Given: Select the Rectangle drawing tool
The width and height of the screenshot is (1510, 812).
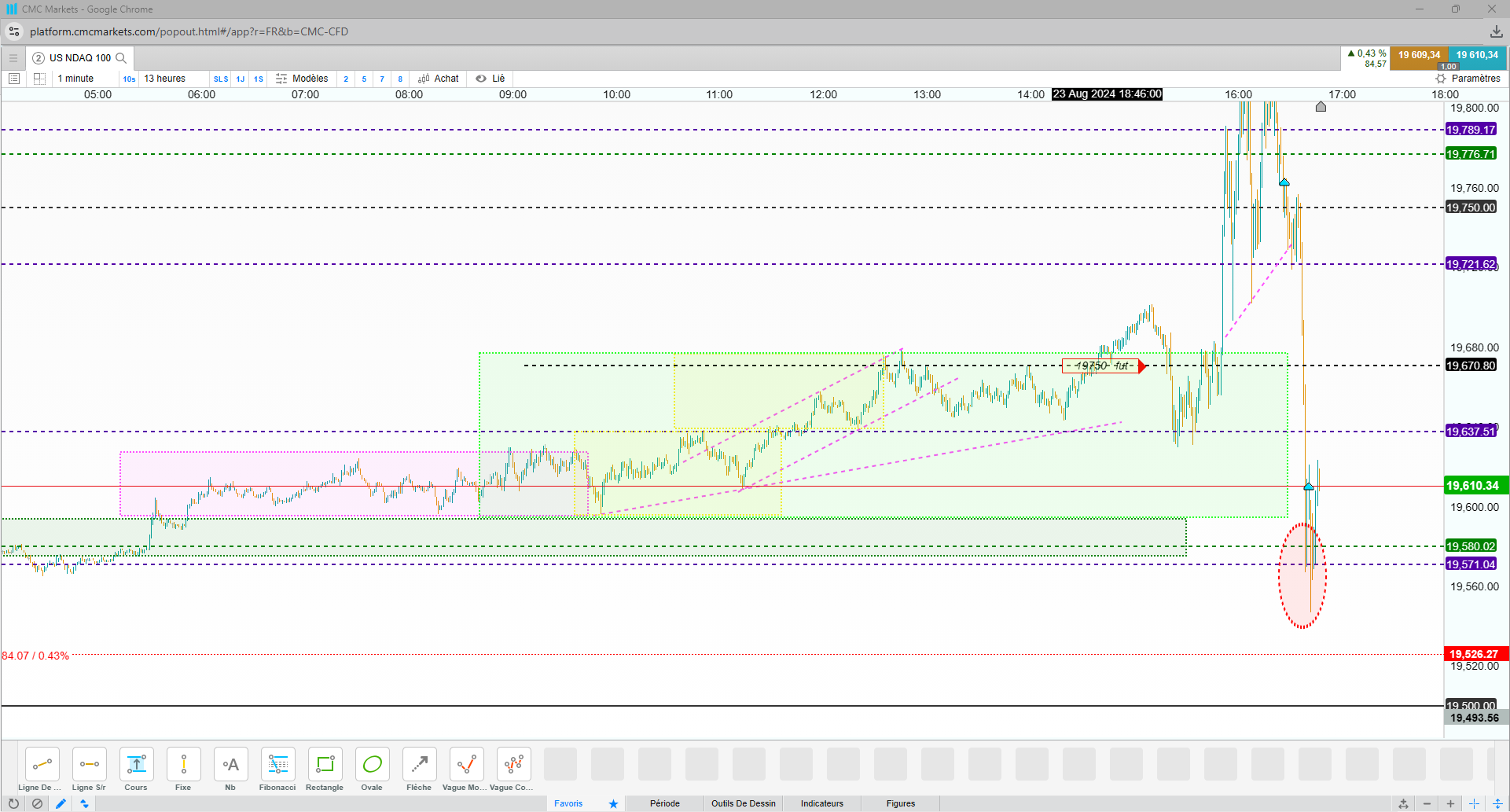Looking at the screenshot, I should coord(325,769).
